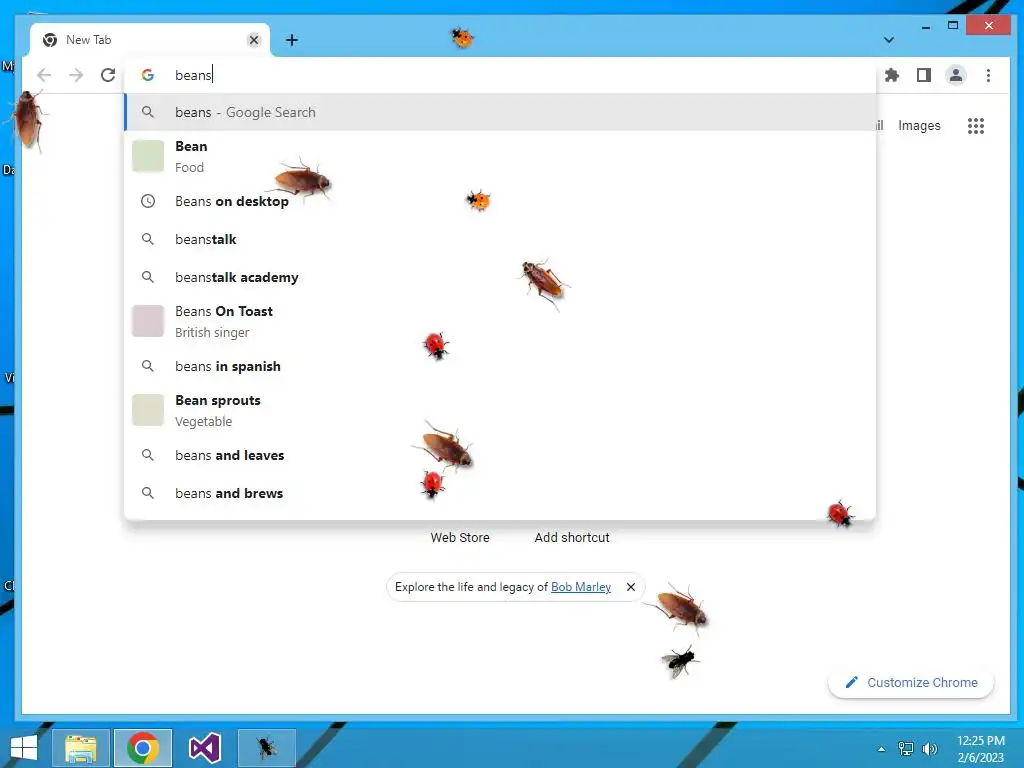This screenshot has width=1024, height=768.
Task: Click the search icon beside beans and brews
Action: [148, 493]
